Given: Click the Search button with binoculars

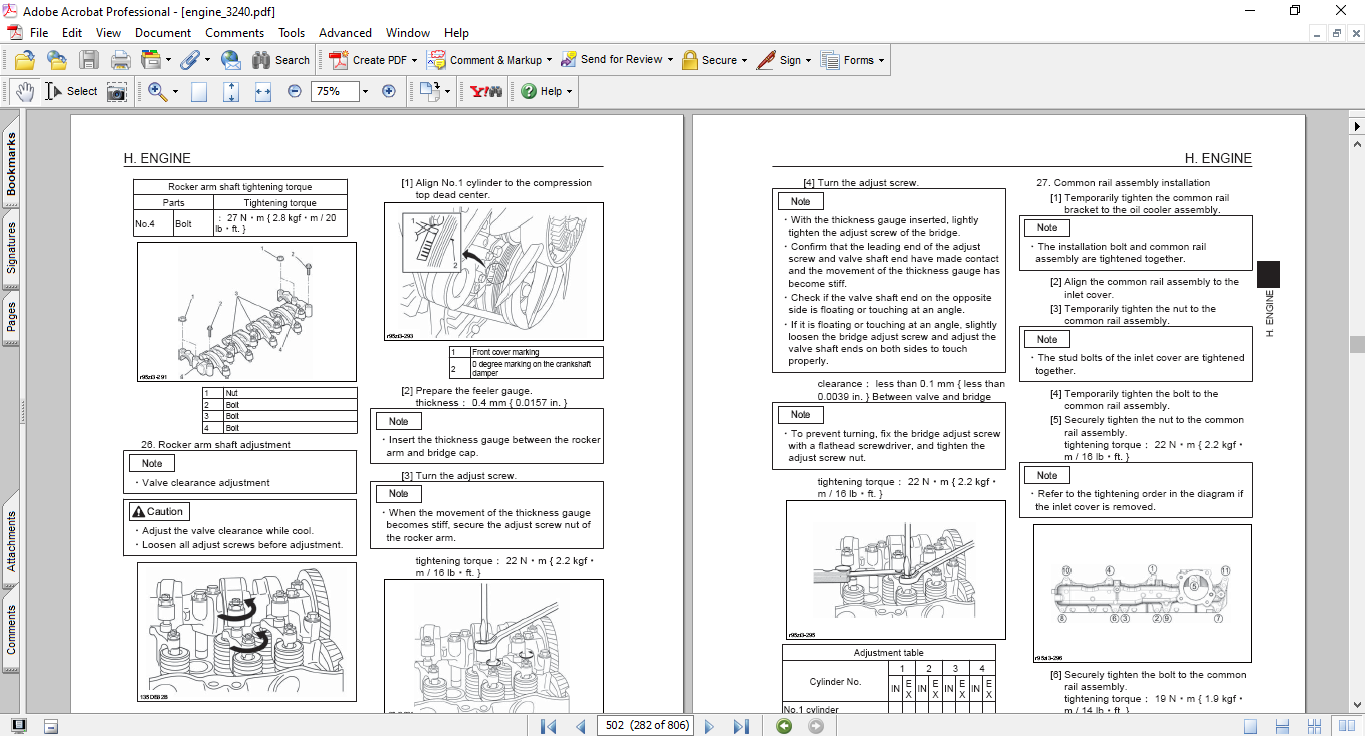Looking at the screenshot, I should (x=281, y=60).
